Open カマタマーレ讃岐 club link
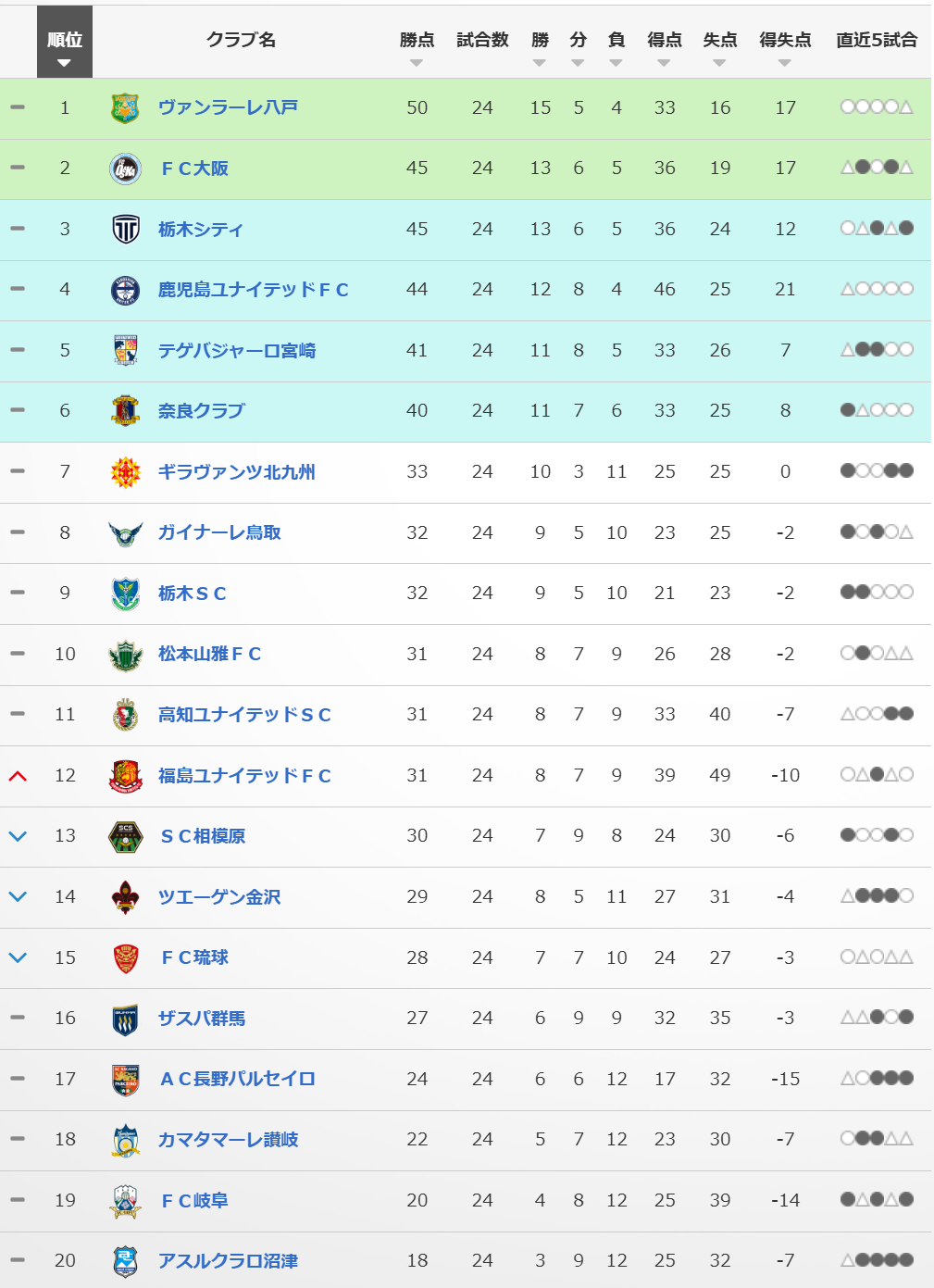This screenshot has height=1288, width=934. 228,1140
